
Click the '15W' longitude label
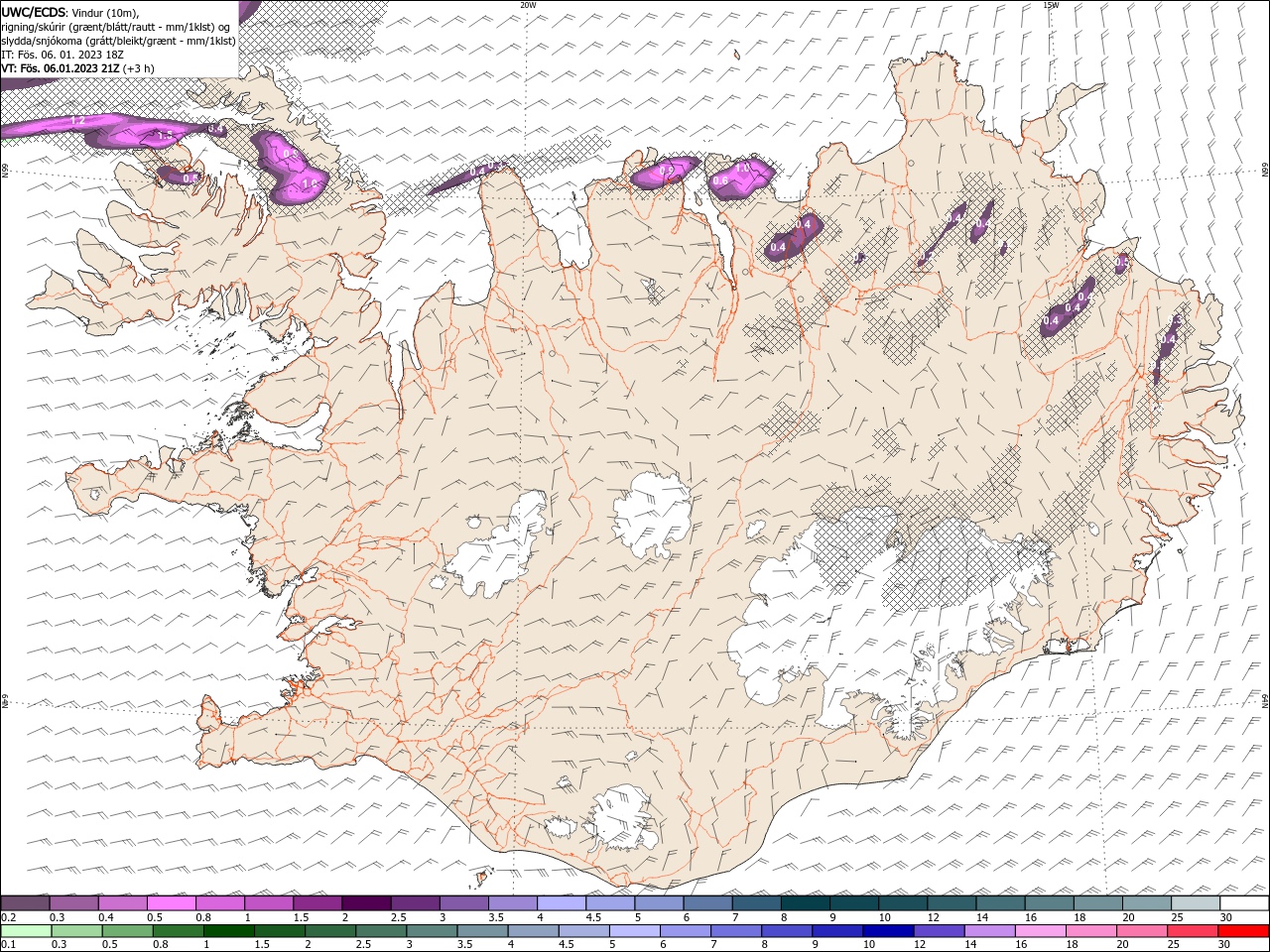[1051, 5]
